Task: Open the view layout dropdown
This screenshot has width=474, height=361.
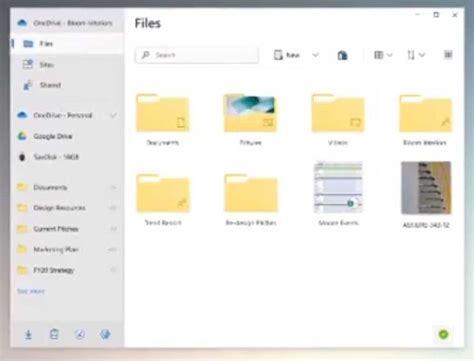Action: [x=382, y=55]
